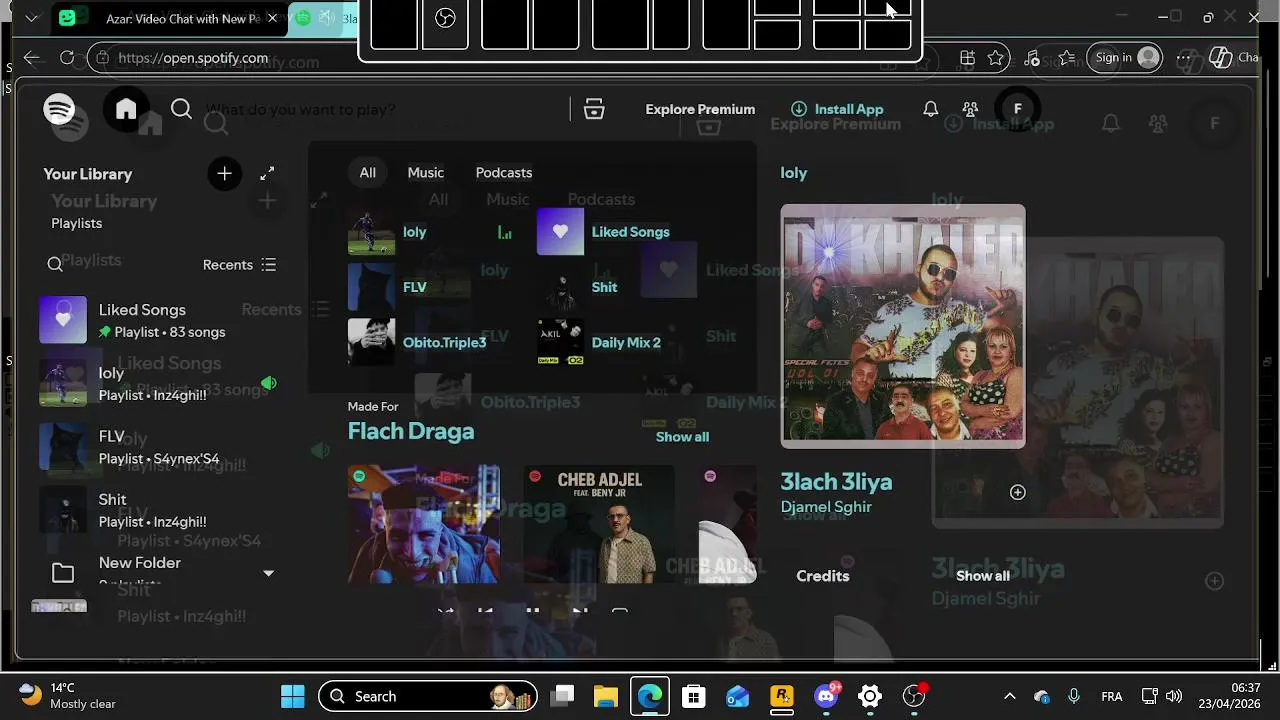Screen dimensions: 1280x720
Task: Open Discord from the taskbar
Action: (x=826, y=696)
